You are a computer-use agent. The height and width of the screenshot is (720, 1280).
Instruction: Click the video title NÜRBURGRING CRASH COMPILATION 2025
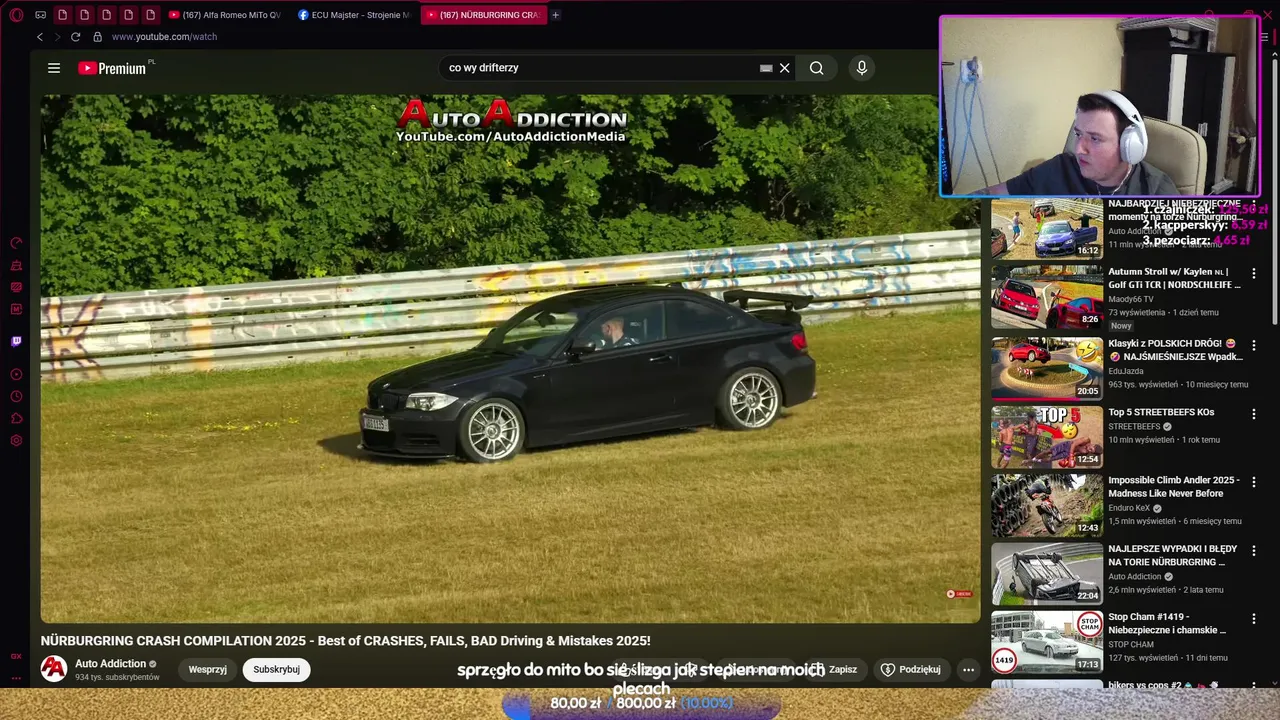click(x=345, y=641)
